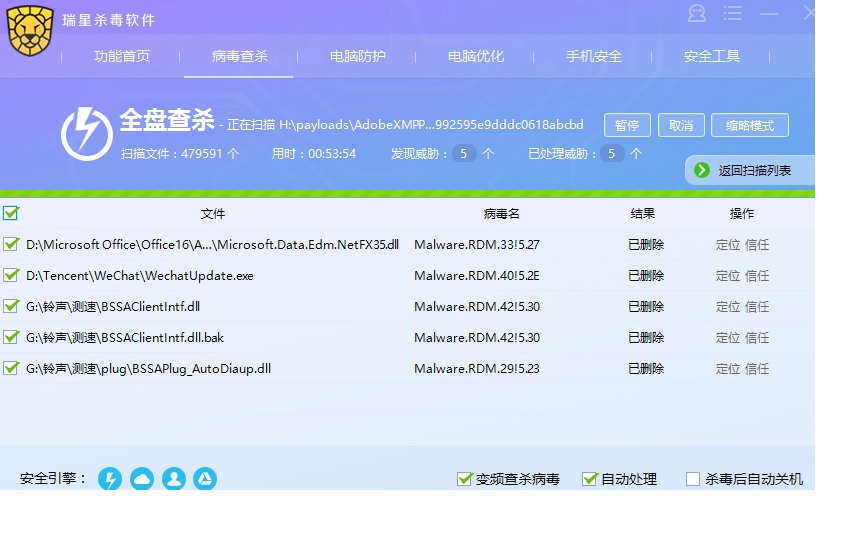The width and height of the screenshot is (864, 540).
Task: Click the 取消 cancel button
Action: pyautogui.click(x=681, y=125)
